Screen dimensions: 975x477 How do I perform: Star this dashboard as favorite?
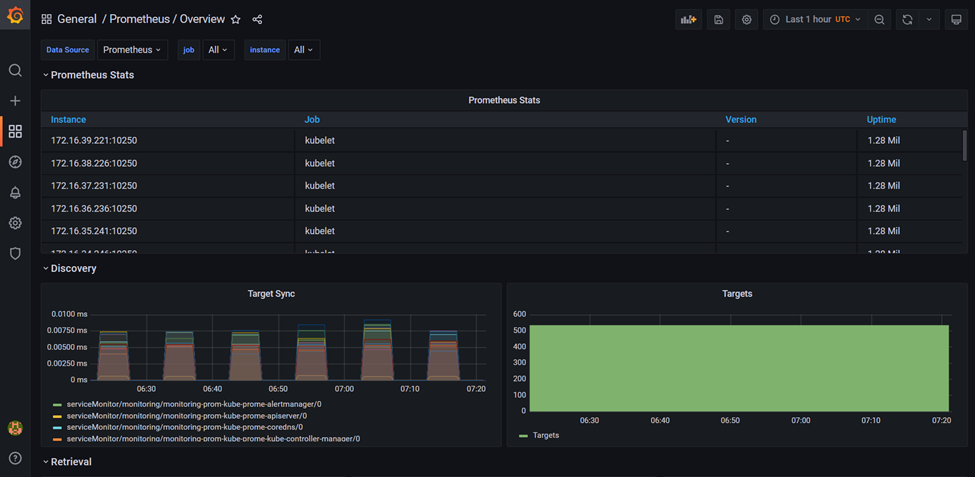236,19
